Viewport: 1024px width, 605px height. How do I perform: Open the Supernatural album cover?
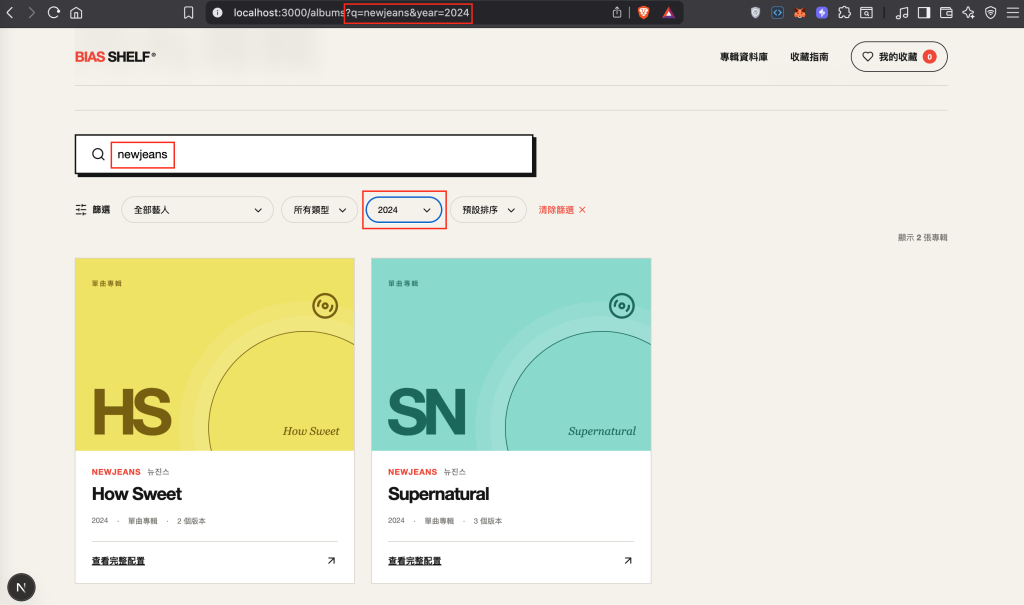[x=511, y=354]
